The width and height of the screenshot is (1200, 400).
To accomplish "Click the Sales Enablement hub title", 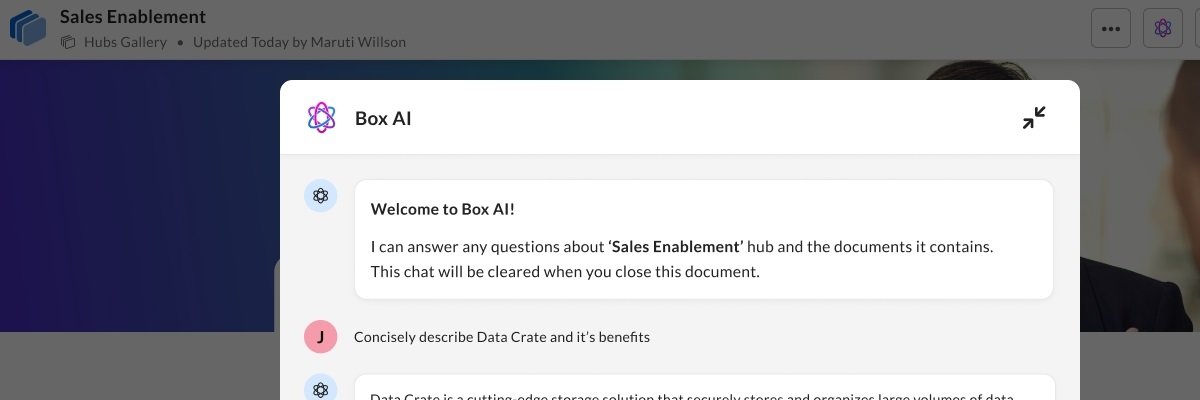I will point(133,17).
